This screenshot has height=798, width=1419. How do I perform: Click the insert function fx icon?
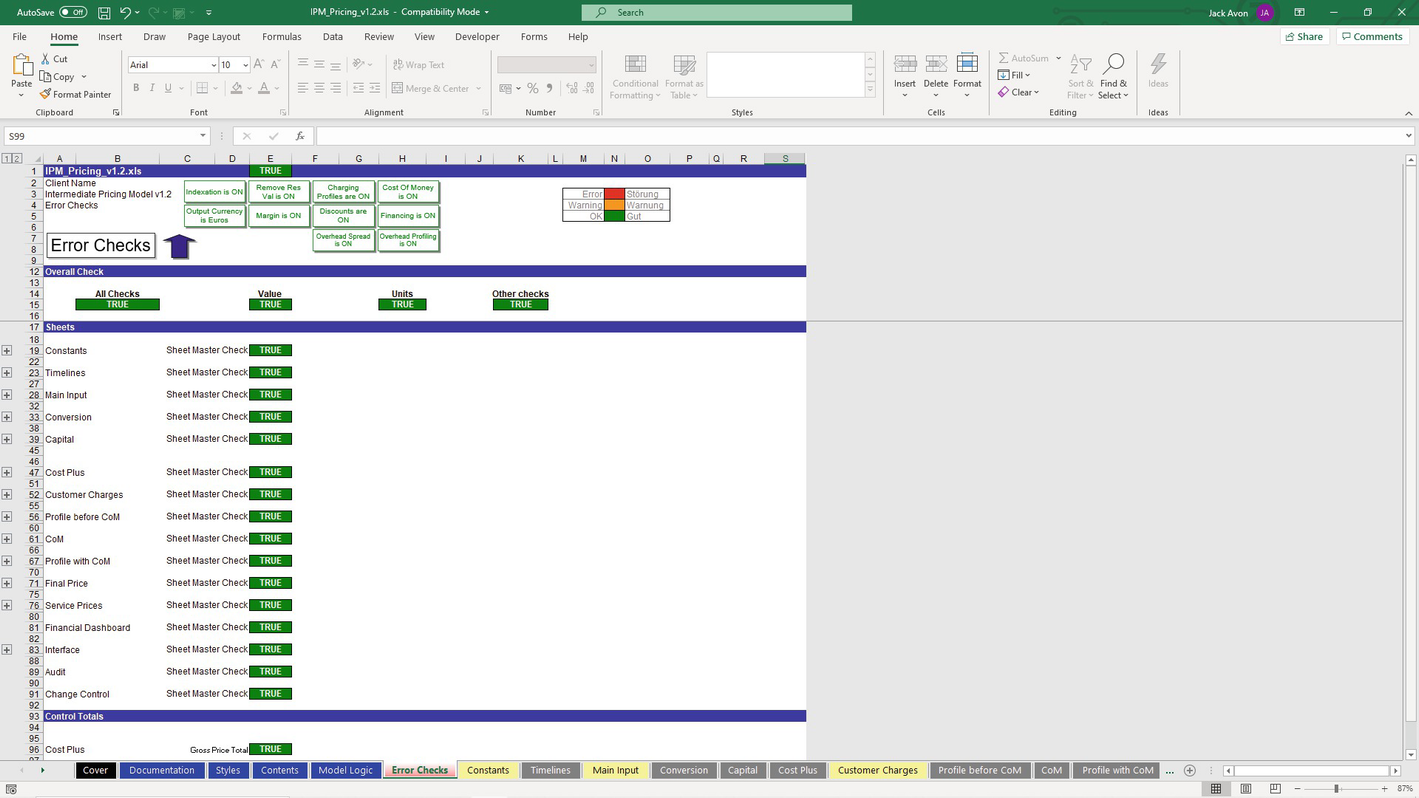coord(300,136)
